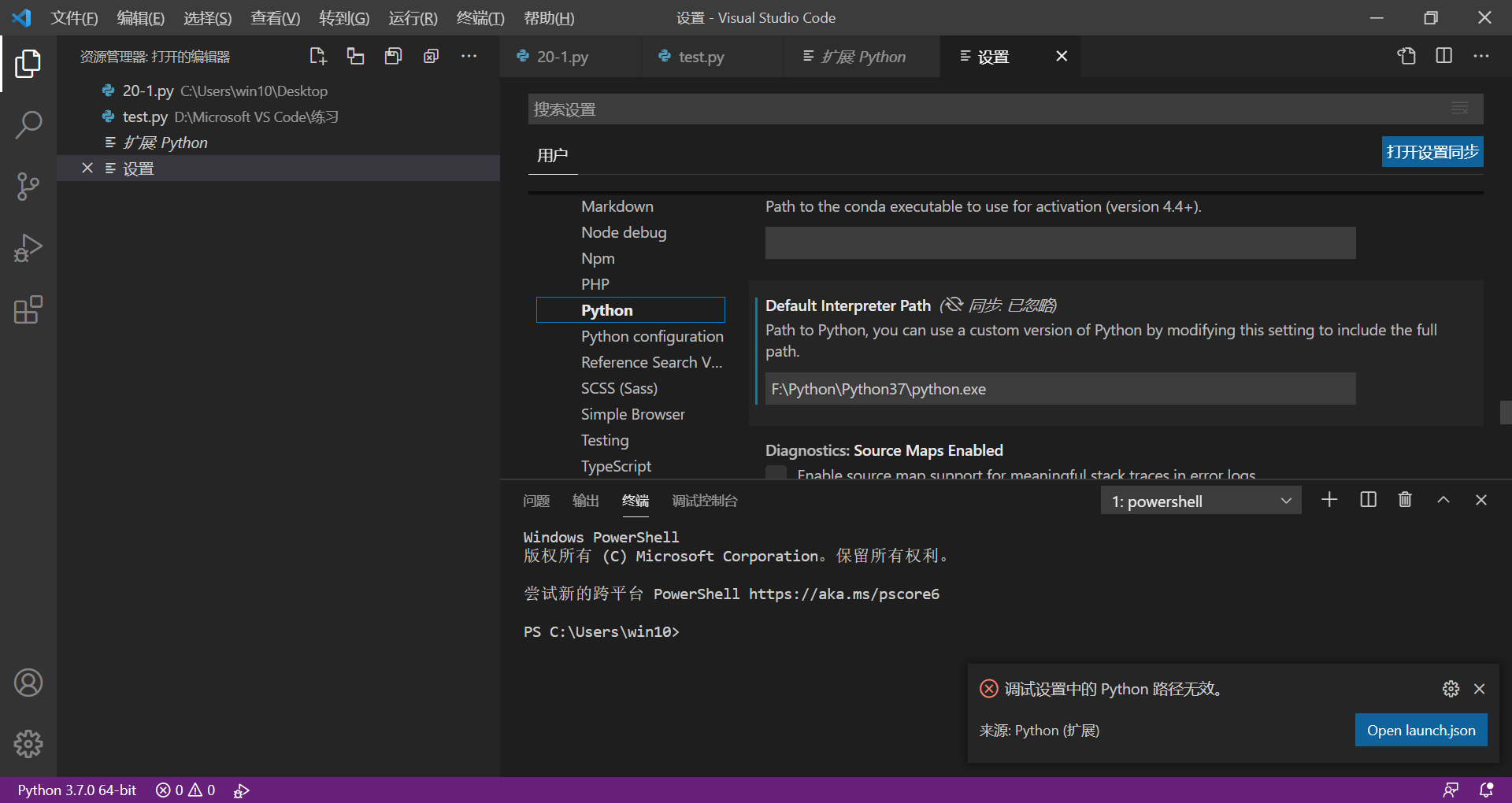Open more actions in Explorer header
The image size is (1512, 803).
(469, 56)
